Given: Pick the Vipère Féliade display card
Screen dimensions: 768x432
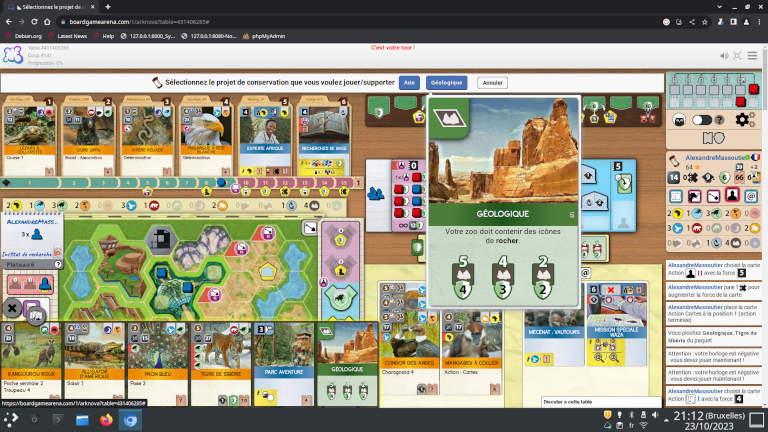Looking at the screenshot, I should click(x=147, y=136).
